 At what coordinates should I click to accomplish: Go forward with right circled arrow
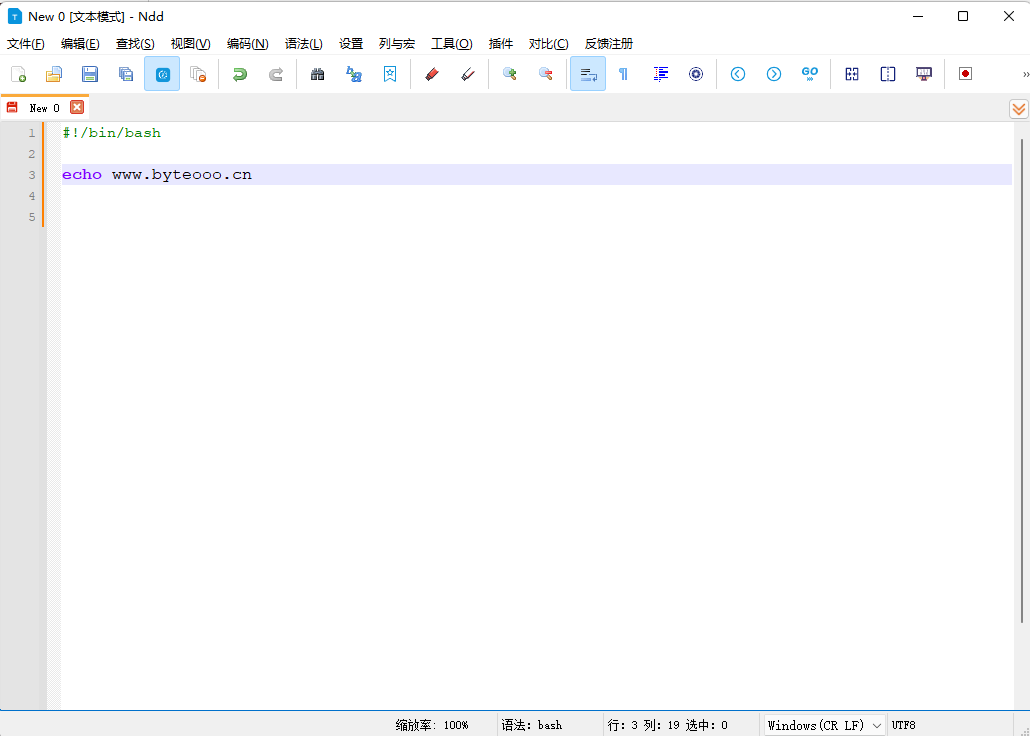point(774,74)
